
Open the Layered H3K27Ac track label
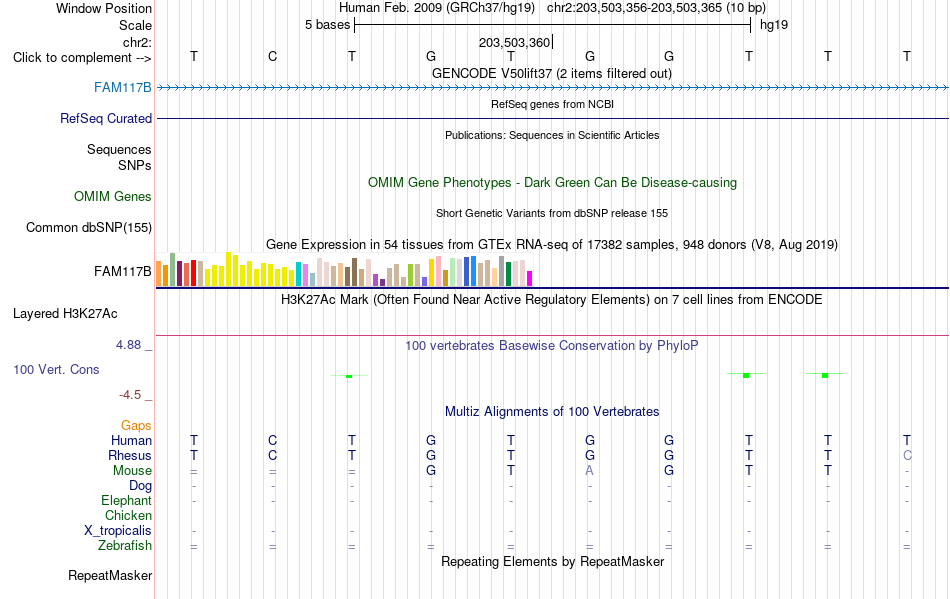[65, 314]
